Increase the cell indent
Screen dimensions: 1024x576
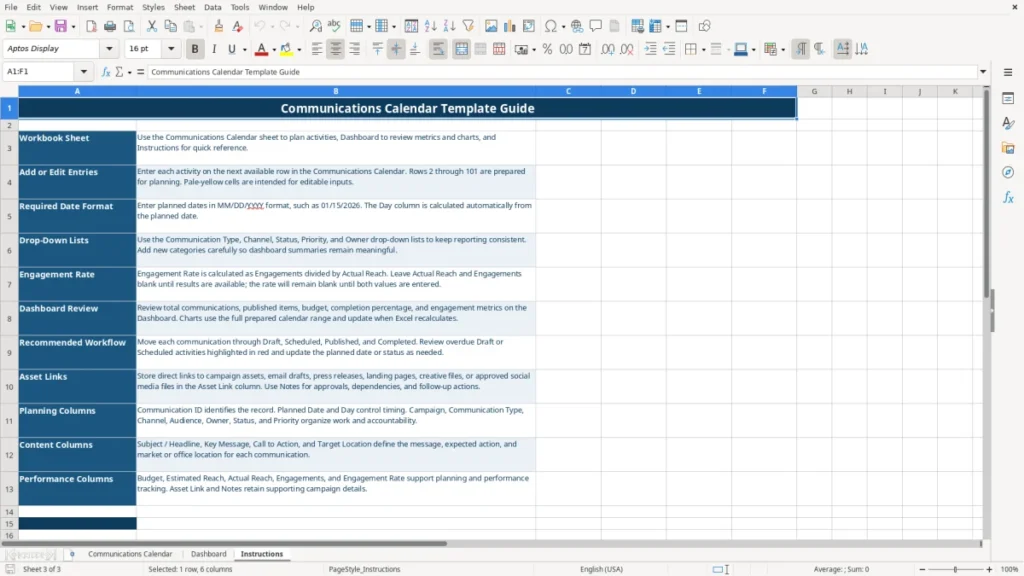(650, 49)
